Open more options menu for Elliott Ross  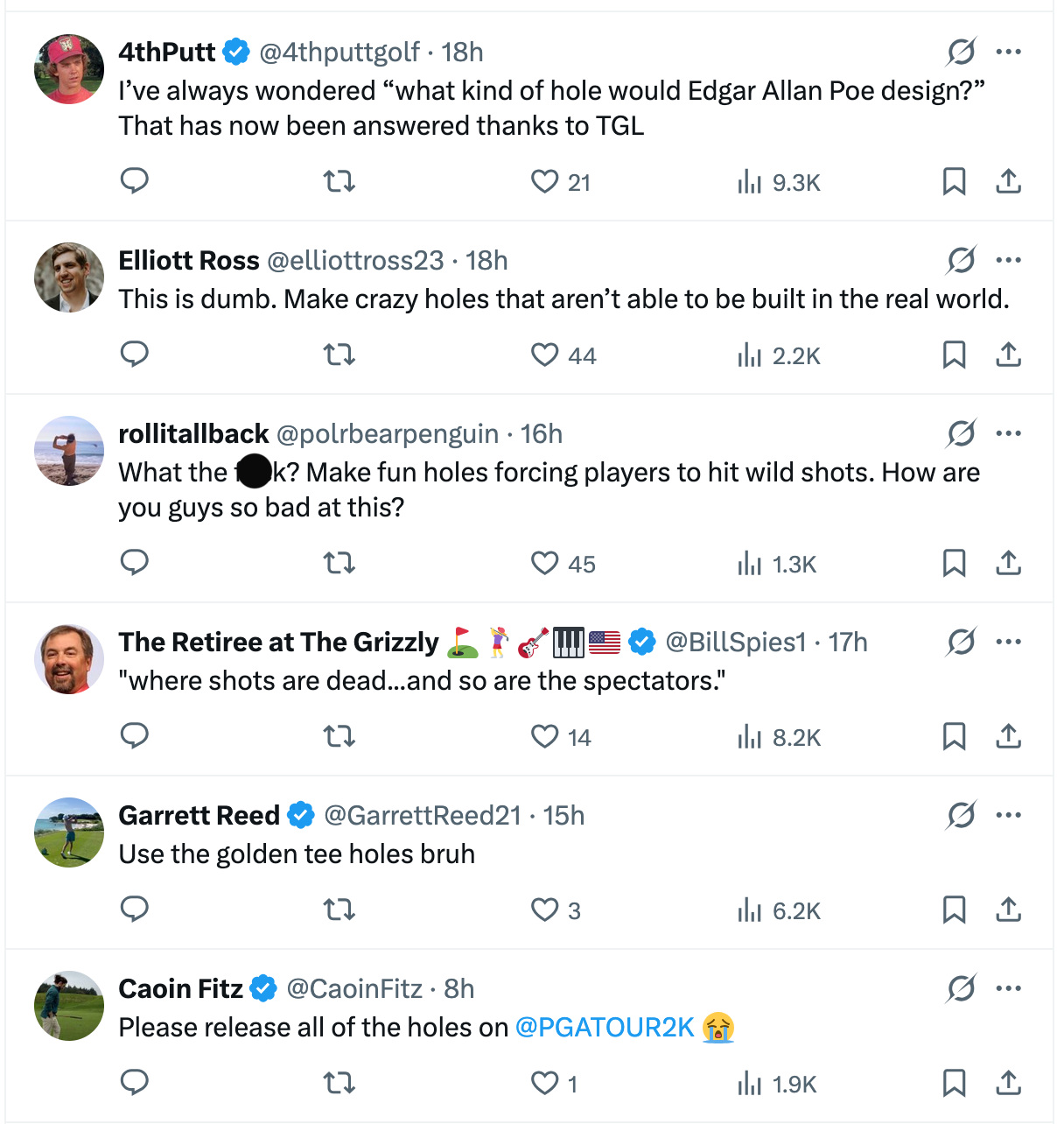1009,260
